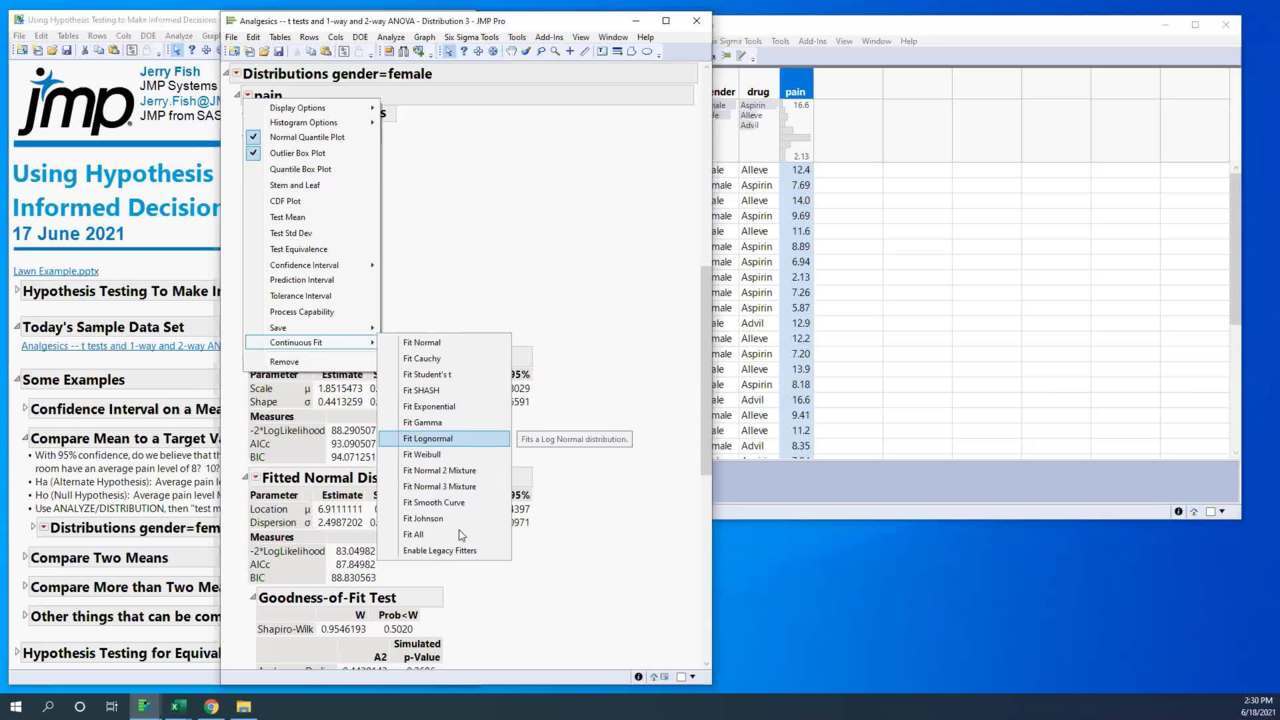This screenshot has height=720, width=1280.
Task: Select the Help question mark tool
Action: (x=463, y=51)
